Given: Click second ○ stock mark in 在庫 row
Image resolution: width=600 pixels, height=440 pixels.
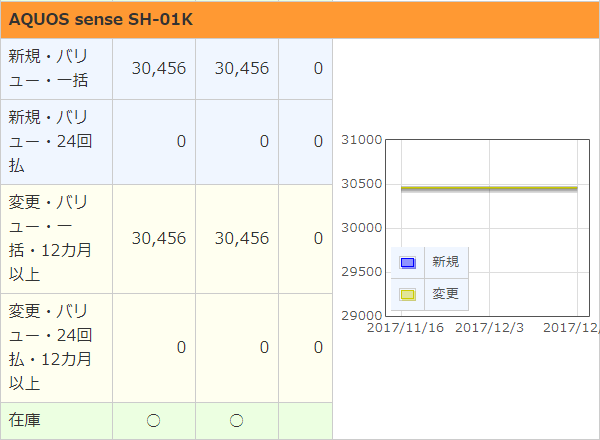Looking at the screenshot, I should pos(236,421).
